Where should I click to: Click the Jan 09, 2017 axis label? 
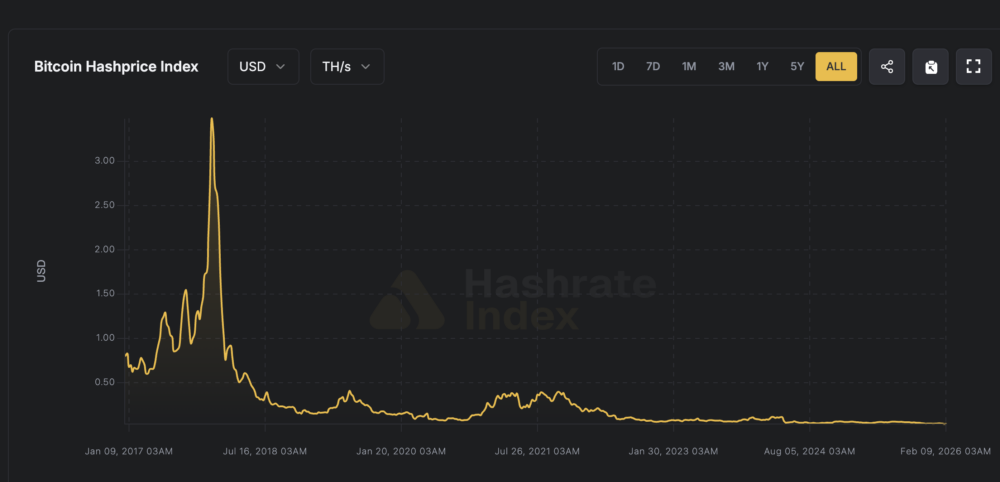point(130,452)
